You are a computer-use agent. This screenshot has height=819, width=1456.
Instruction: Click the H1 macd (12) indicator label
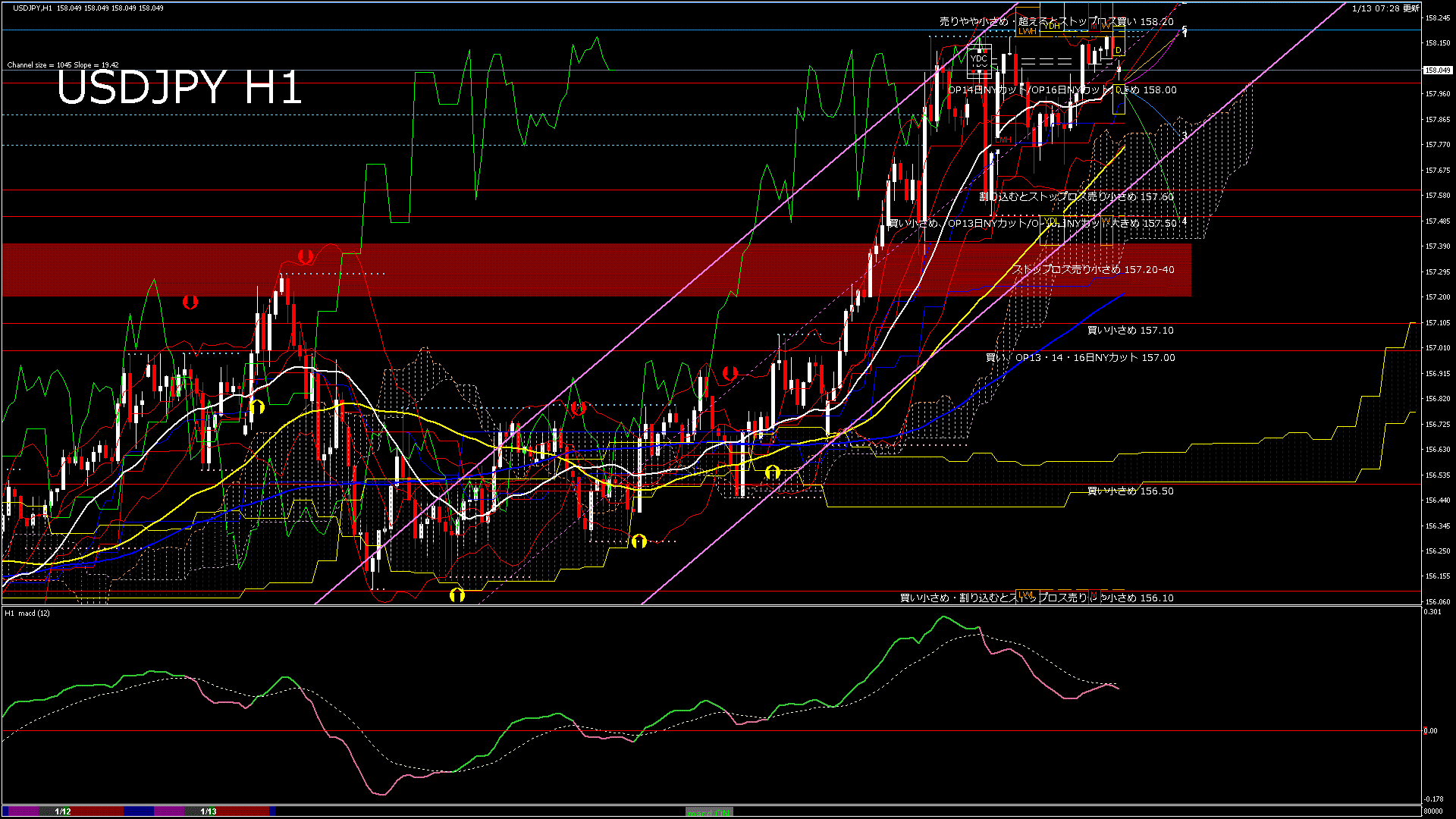(27, 613)
